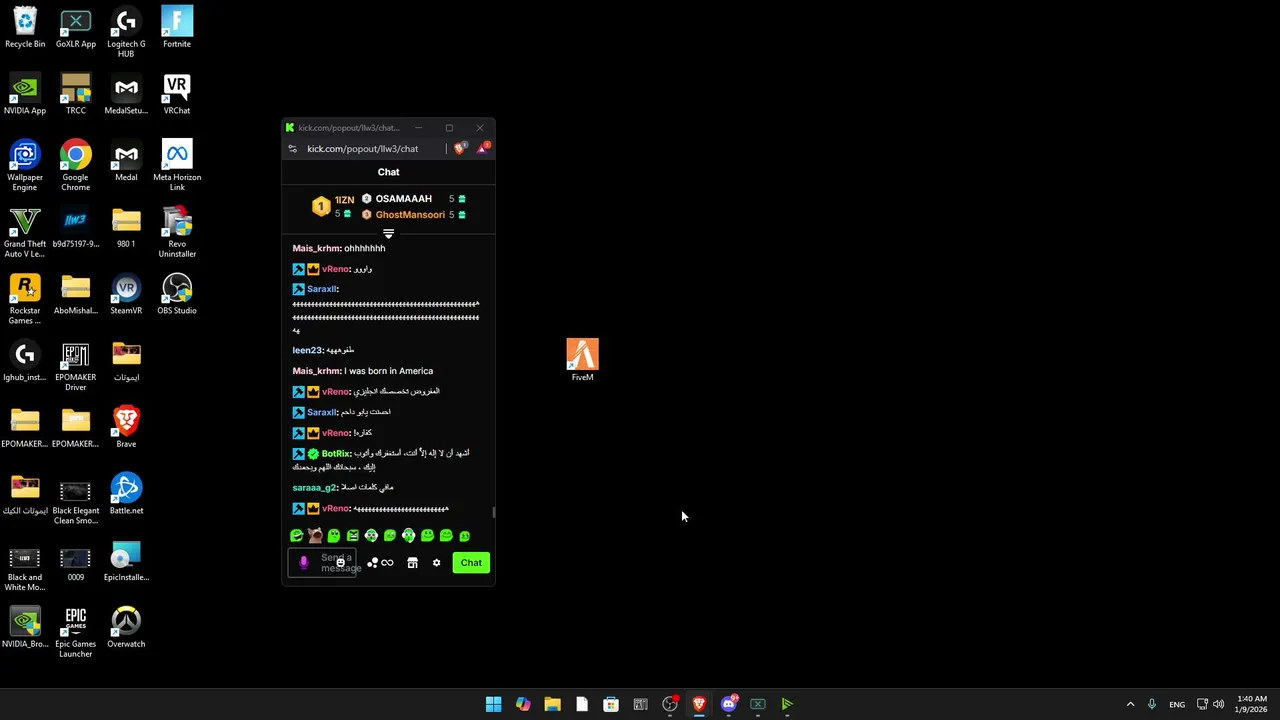Open NVIDIA App desktop shortcut
This screenshot has width=1280, height=720.
25,94
